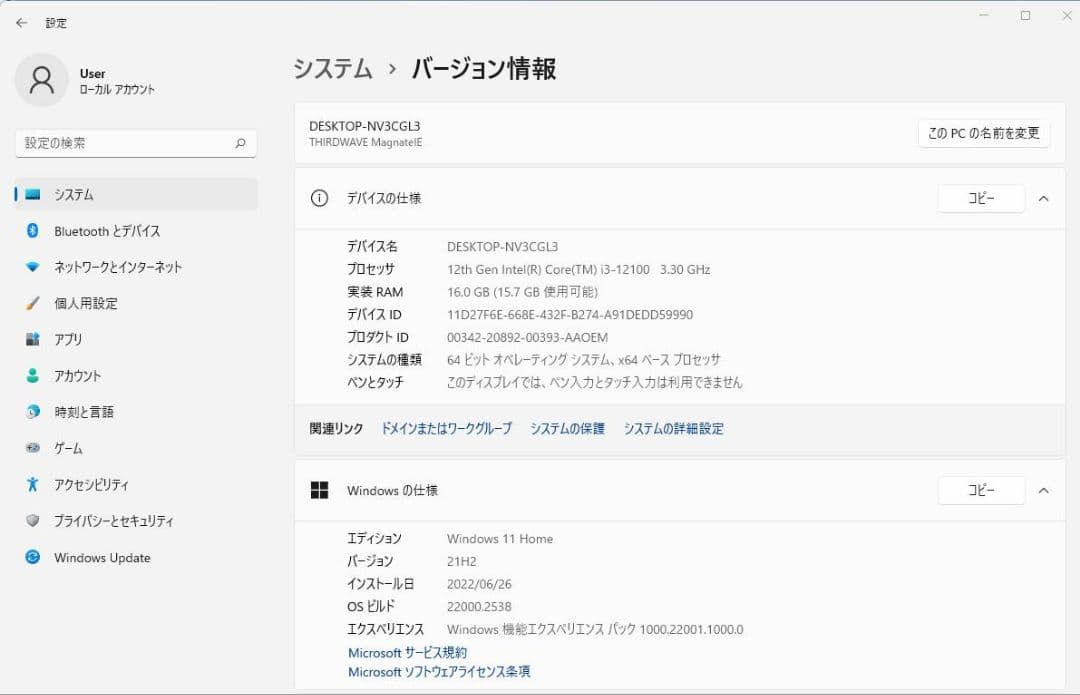
Task: Click the User account avatar
Action: tap(41, 80)
